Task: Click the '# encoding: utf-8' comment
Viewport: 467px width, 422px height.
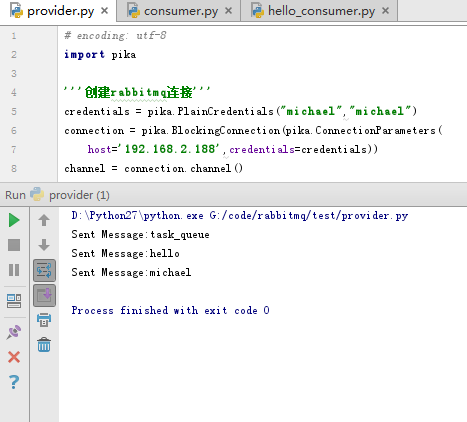Action: click(x=115, y=35)
